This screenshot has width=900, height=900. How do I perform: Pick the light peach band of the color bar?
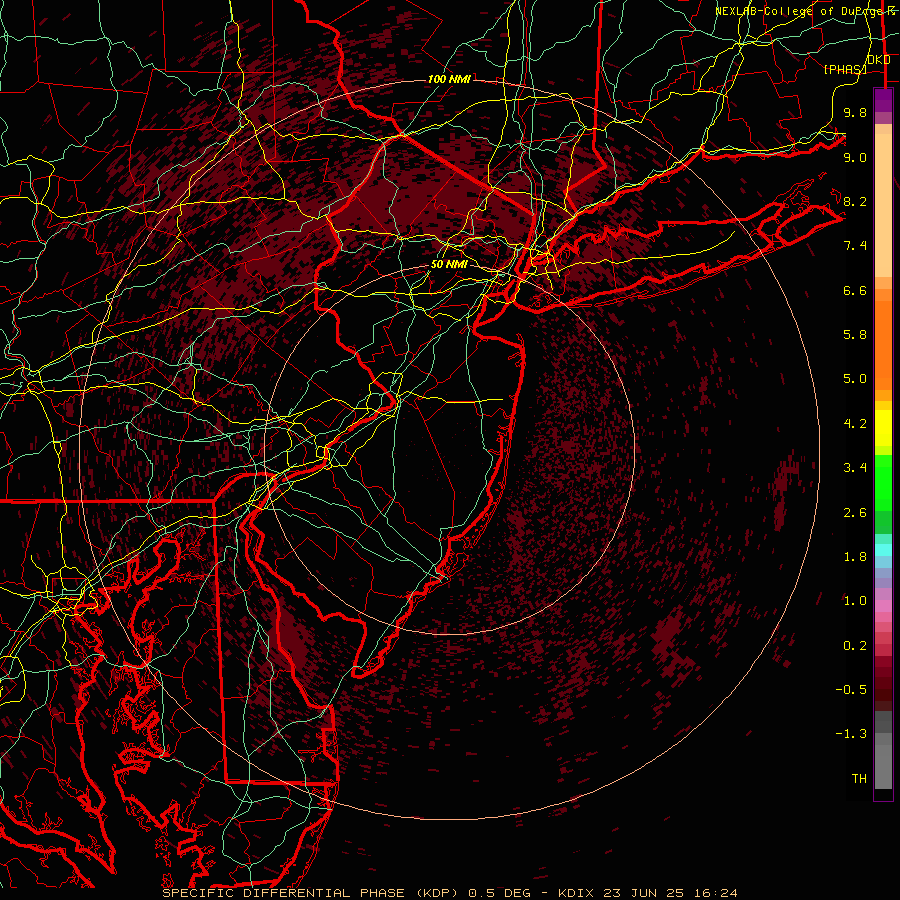(883, 207)
